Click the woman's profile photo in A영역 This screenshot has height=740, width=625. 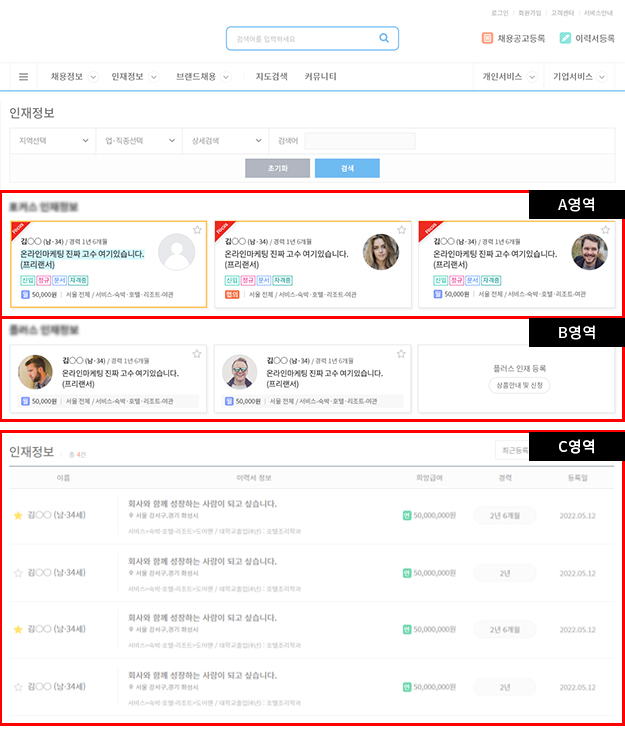click(380, 252)
